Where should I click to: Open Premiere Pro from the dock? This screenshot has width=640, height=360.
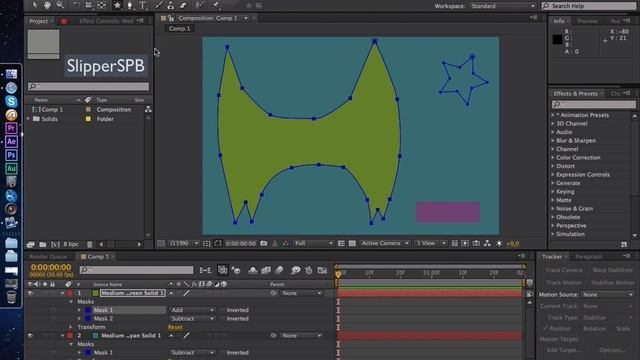(11, 128)
